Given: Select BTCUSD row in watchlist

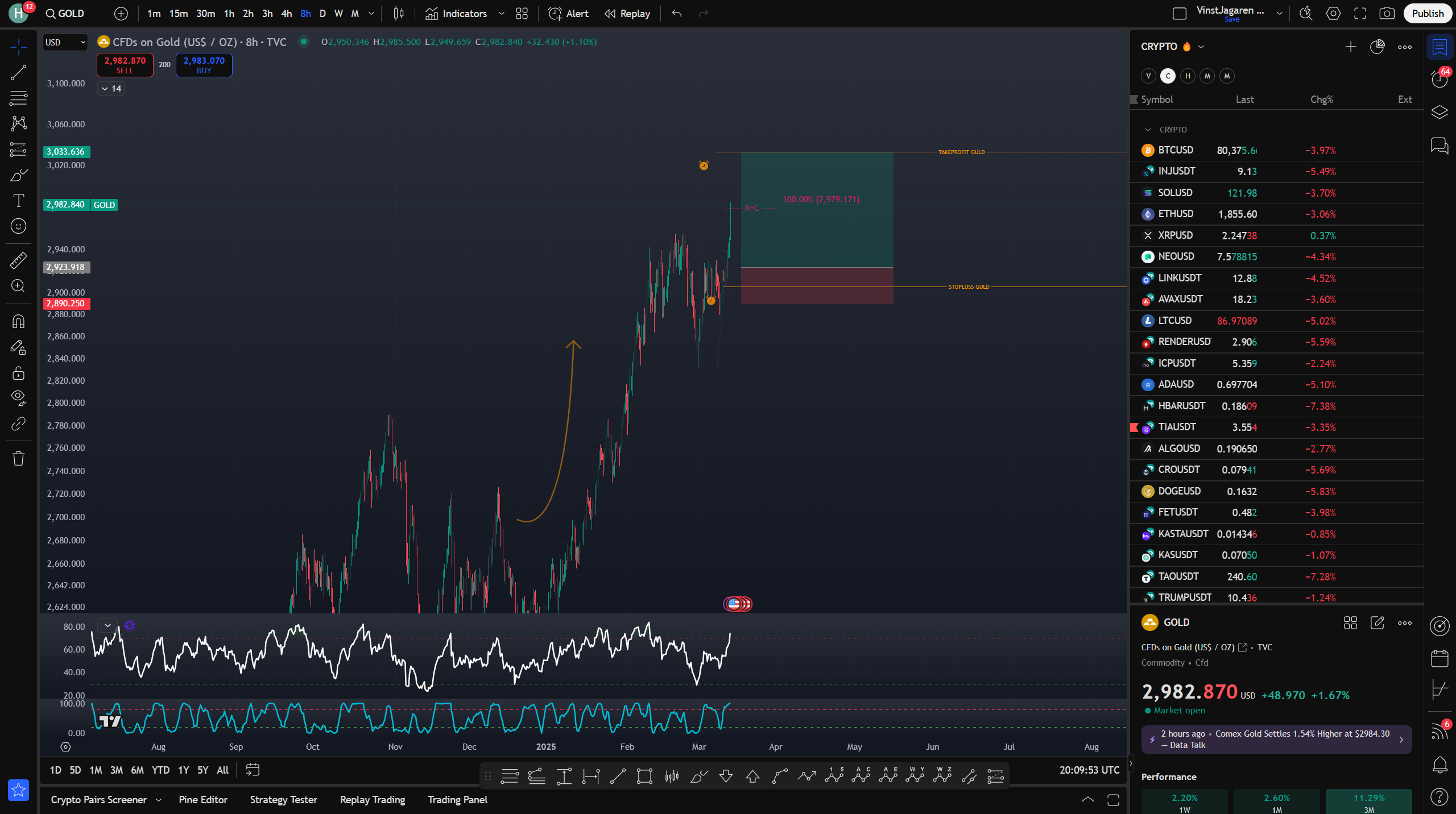Looking at the screenshot, I should [x=1176, y=150].
